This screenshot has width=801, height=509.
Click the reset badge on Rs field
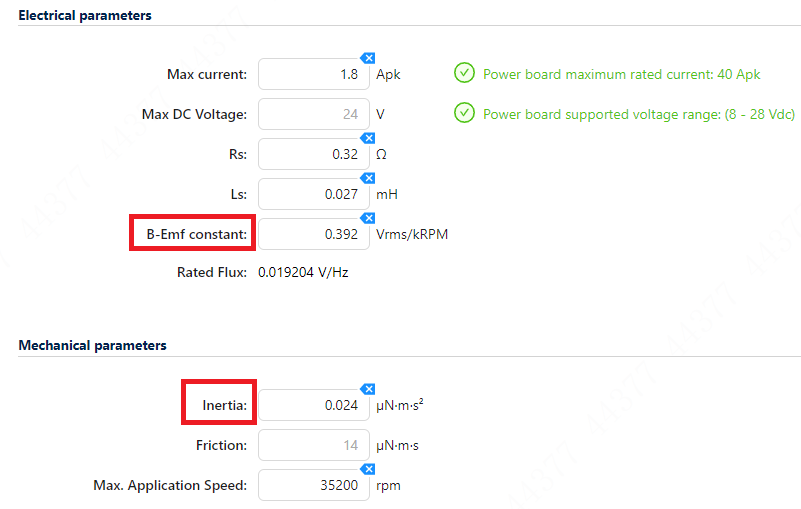tap(367, 138)
